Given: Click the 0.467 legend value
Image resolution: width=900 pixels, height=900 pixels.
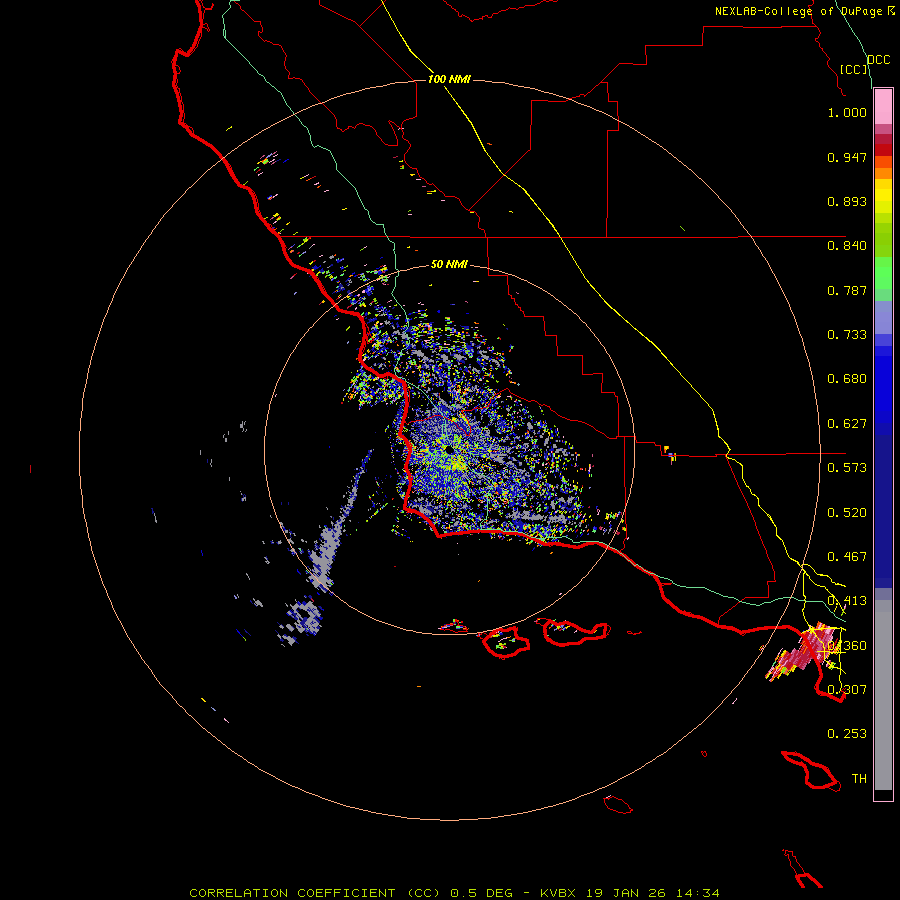Looking at the screenshot, I should (x=847, y=557).
